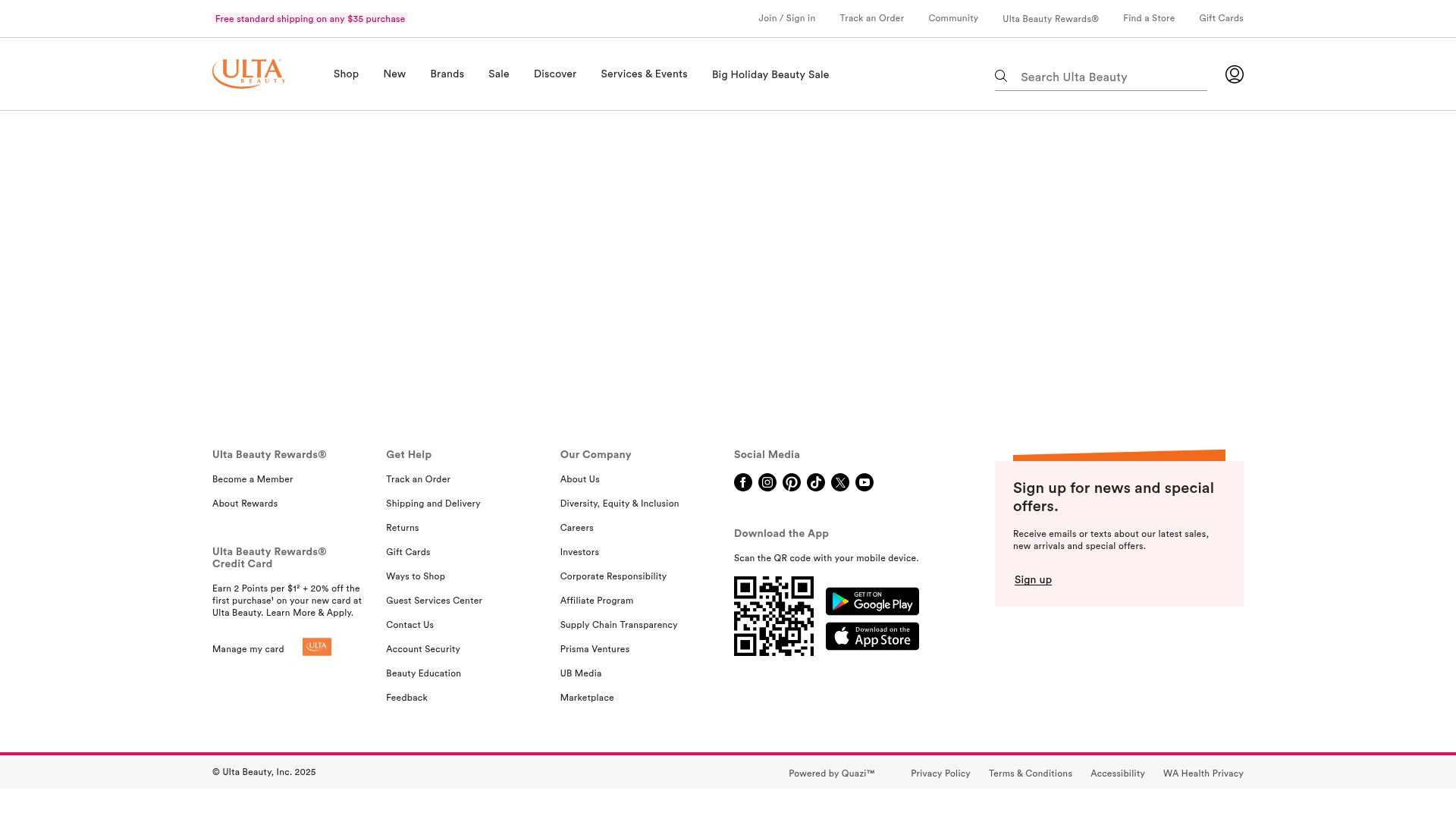Open the Shop menu
This screenshot has width=1456, height=819.
point(346,74)
